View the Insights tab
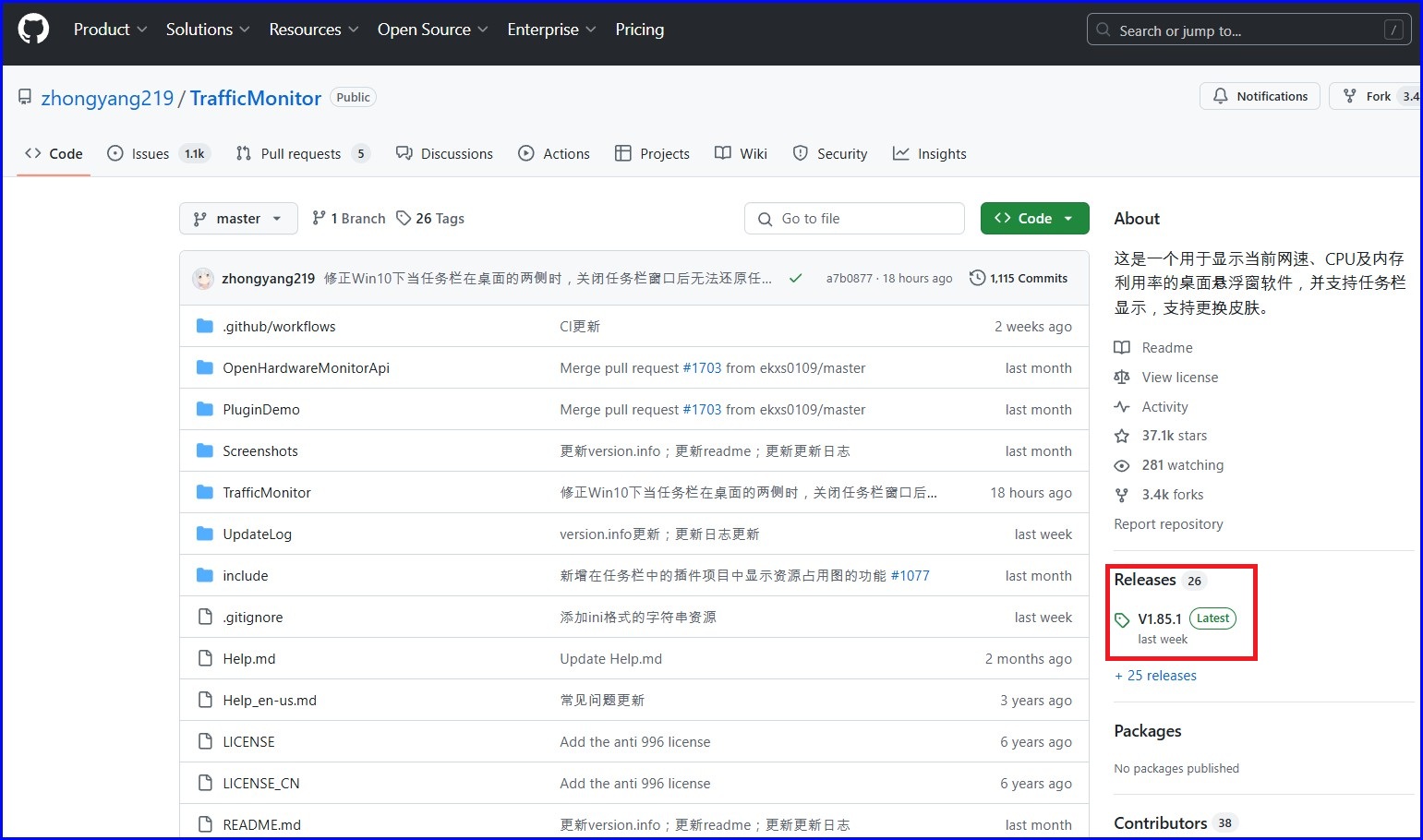The width and height of the screenshot is (1423, 840). point(930,153)
